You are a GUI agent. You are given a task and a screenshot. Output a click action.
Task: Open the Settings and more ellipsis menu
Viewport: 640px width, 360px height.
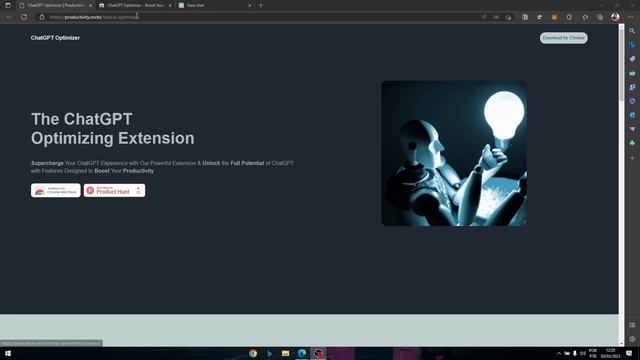pos(631,17)
